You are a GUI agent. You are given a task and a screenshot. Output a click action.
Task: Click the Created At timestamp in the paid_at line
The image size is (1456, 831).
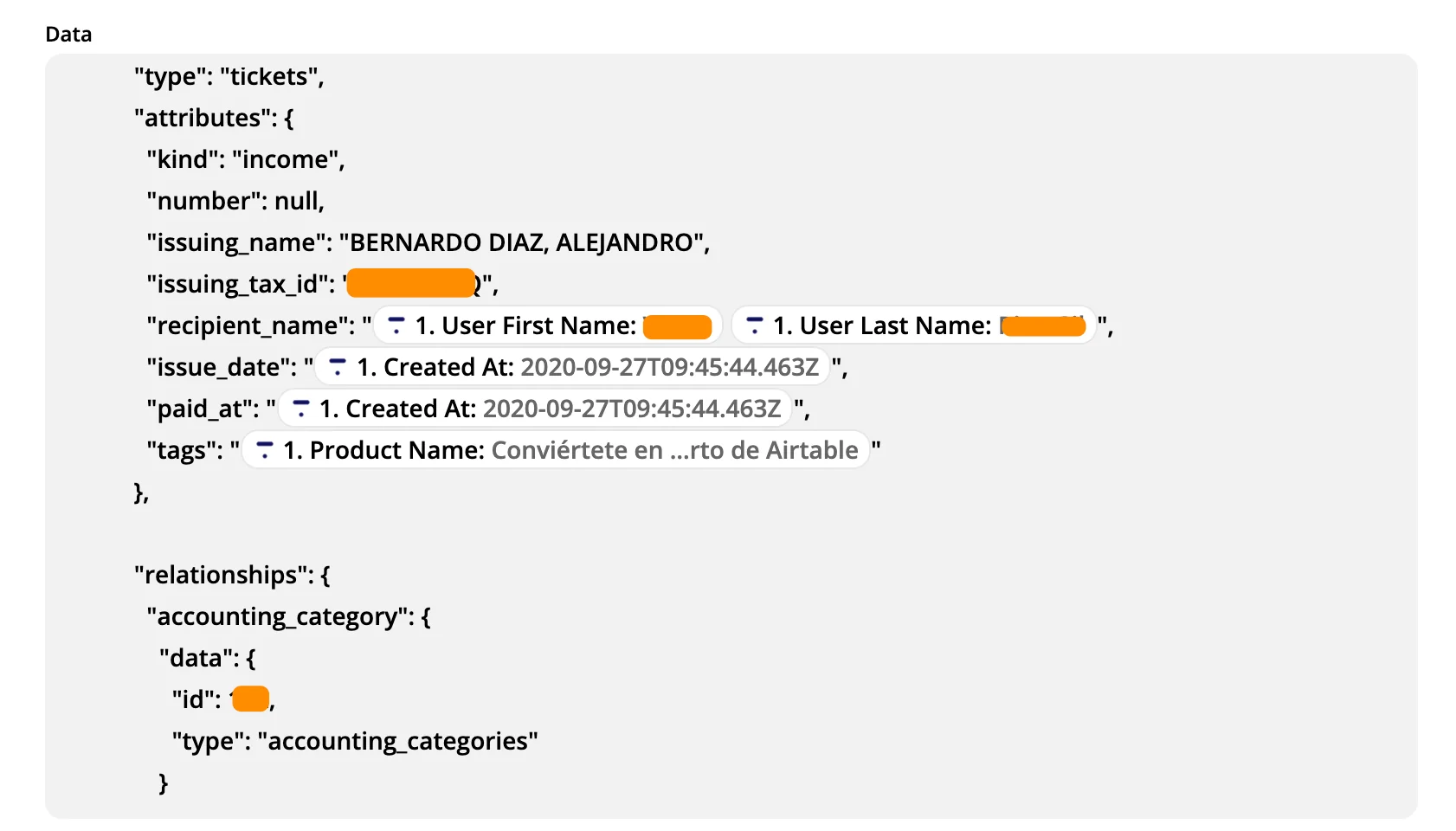click(631, 409)
